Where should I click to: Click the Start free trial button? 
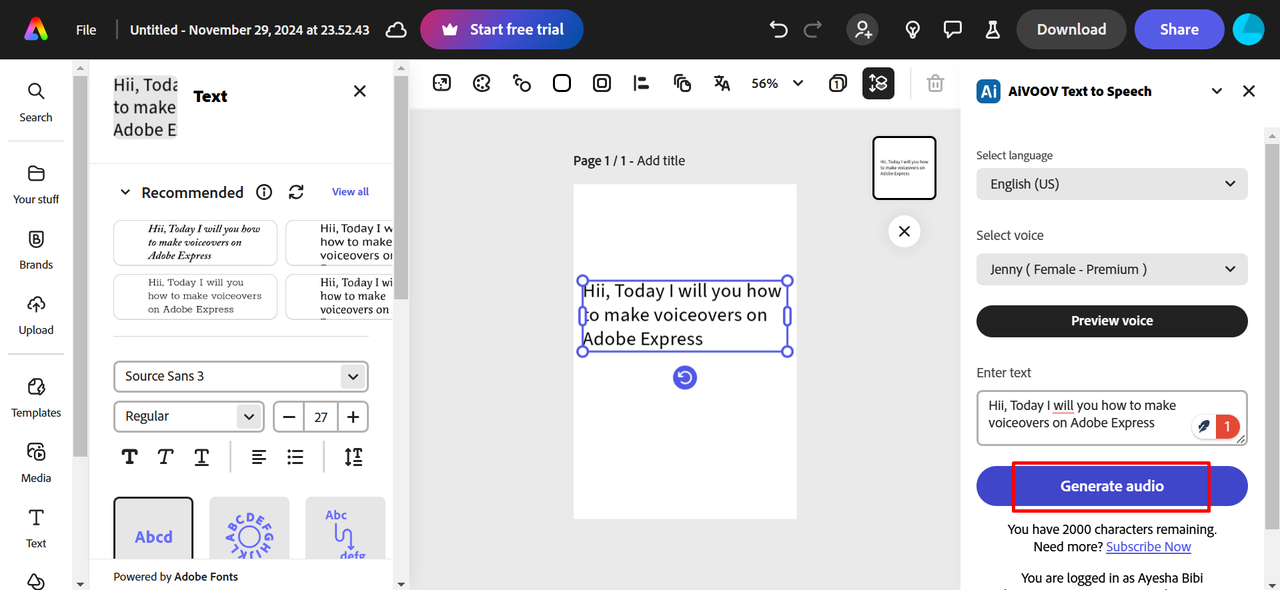point(502,29)
